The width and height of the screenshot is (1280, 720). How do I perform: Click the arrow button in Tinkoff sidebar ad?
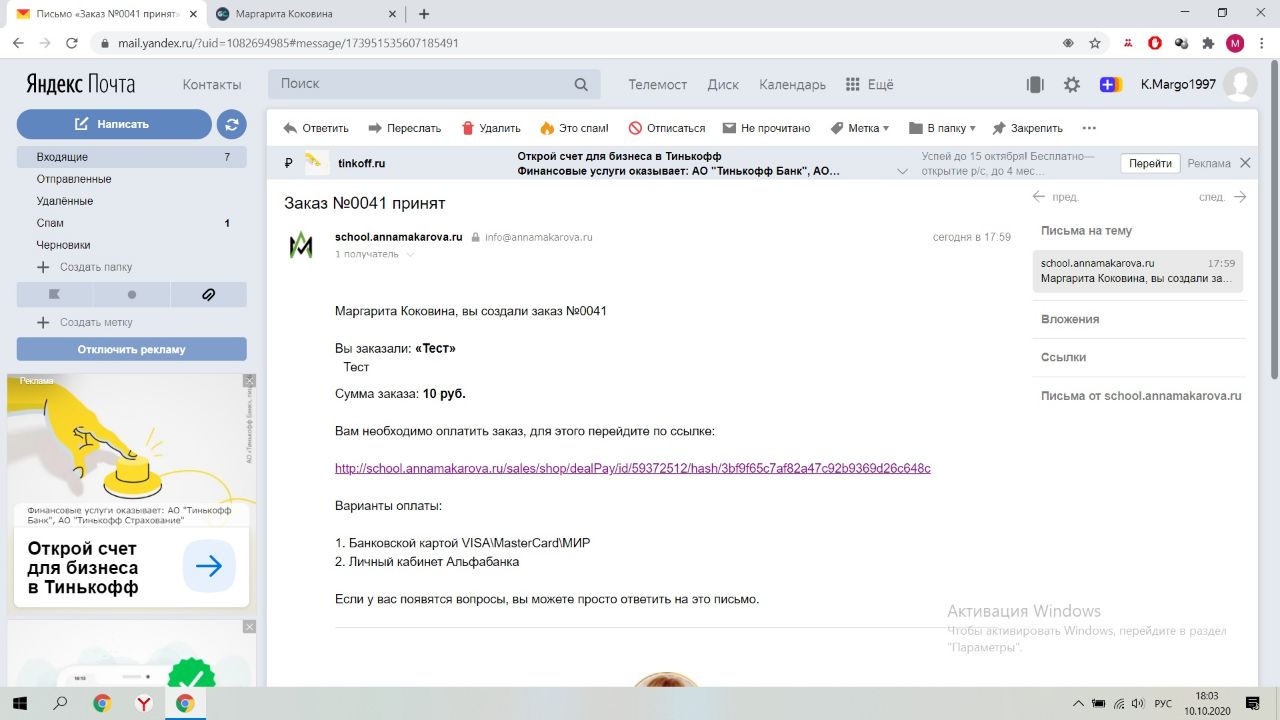[209, 566]
